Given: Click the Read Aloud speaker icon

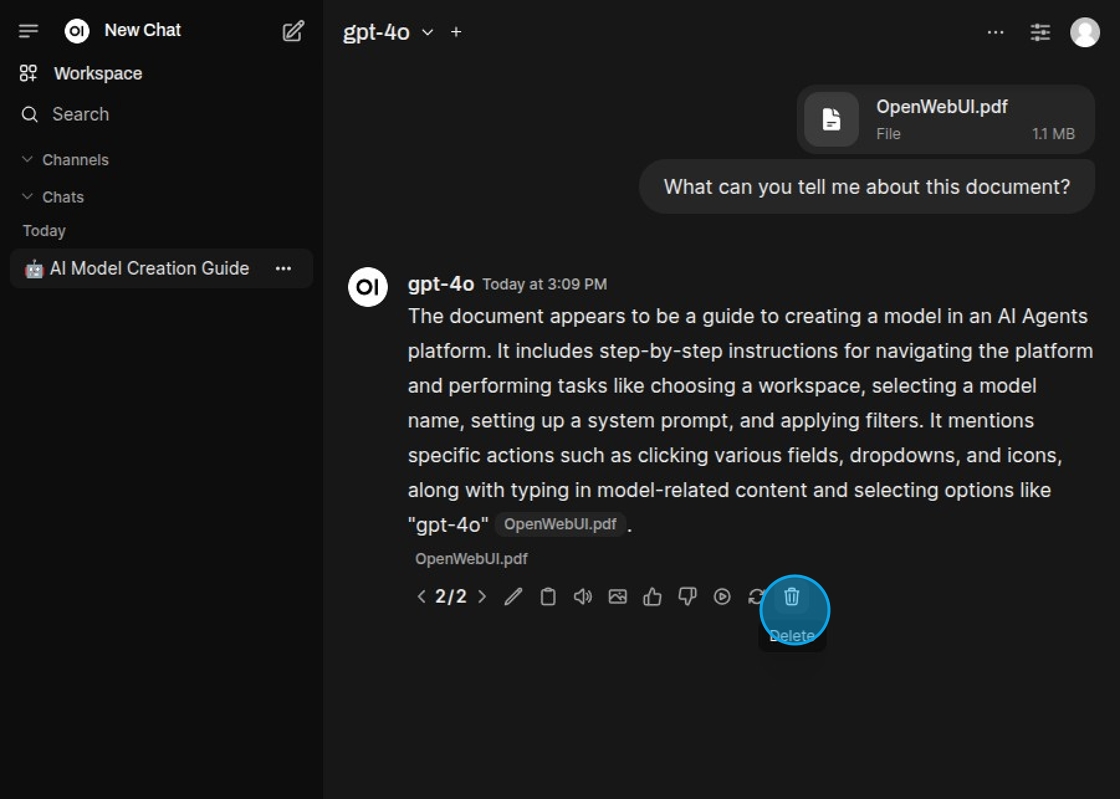Looking at the screenshot, I should (583, 597).
